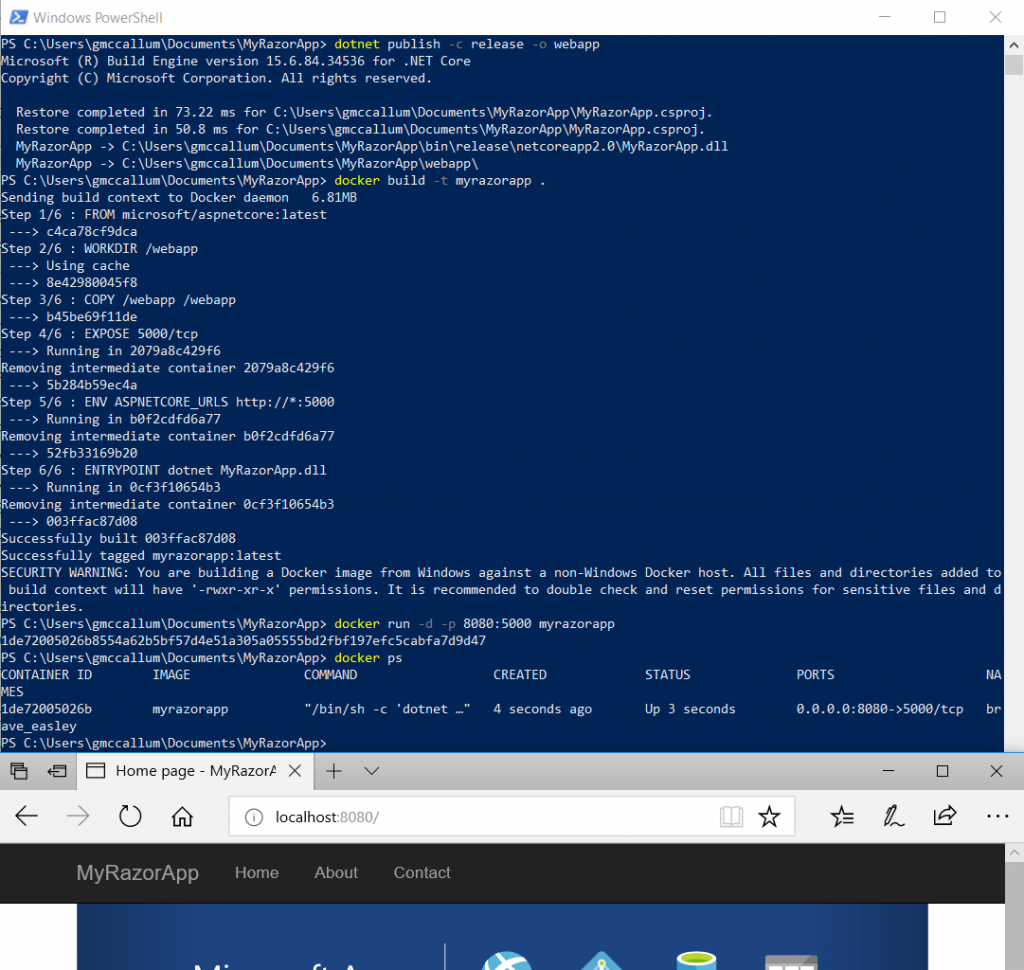Click the last empty PowerShell prompt line
1024x970 pixels.
pos(164,743)
